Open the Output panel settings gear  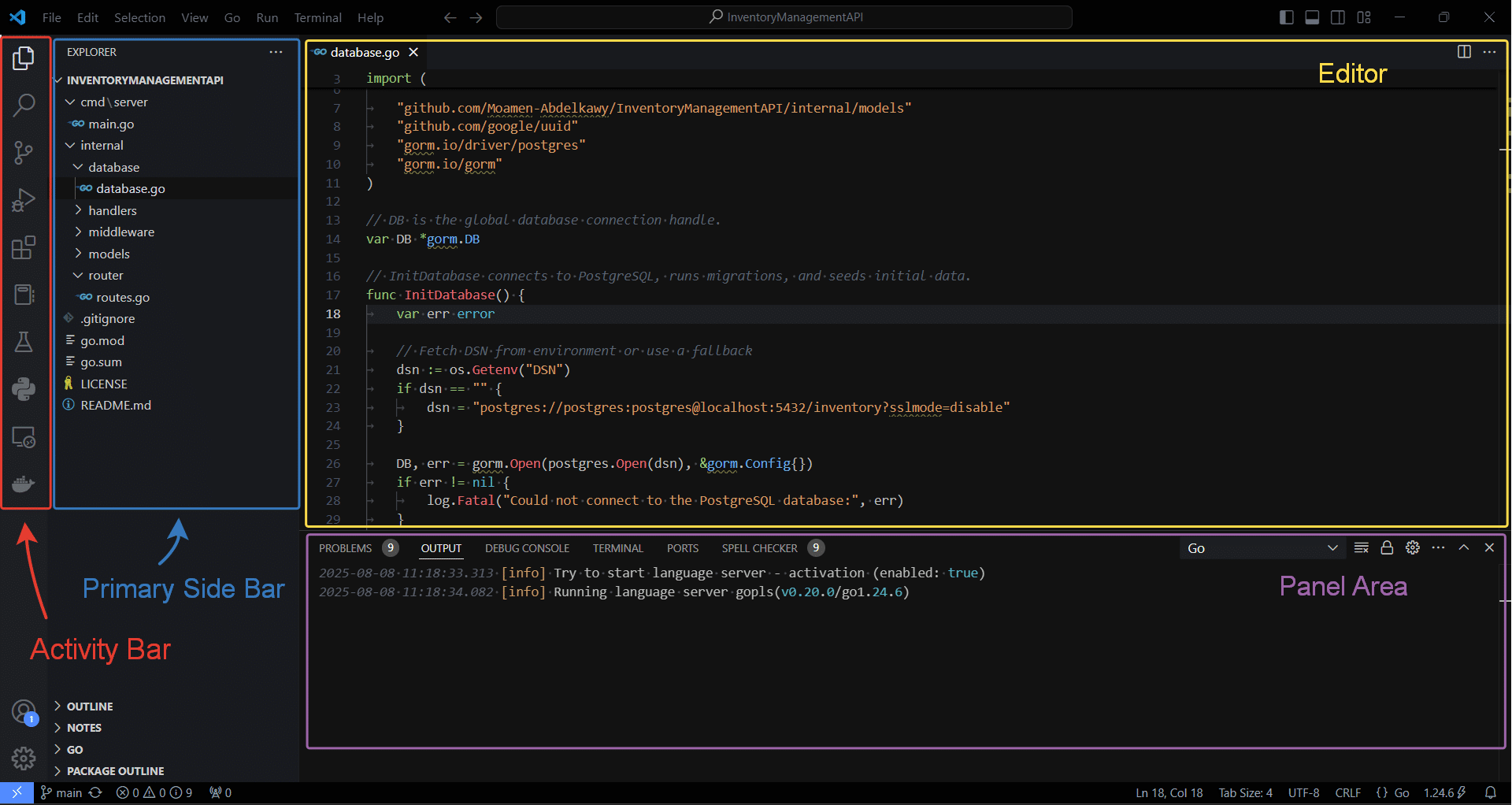pyautogui.click(x=1413, y=548)
